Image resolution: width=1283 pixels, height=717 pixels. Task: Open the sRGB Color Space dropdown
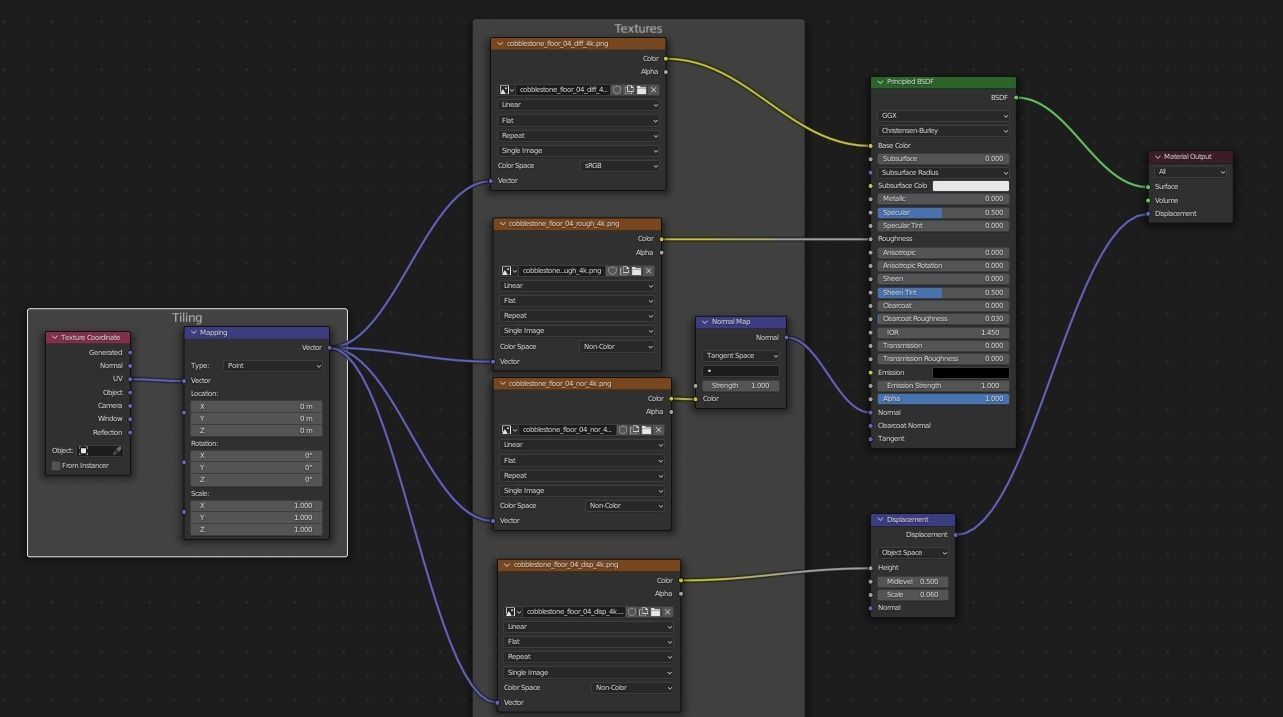tap(620, 166)
